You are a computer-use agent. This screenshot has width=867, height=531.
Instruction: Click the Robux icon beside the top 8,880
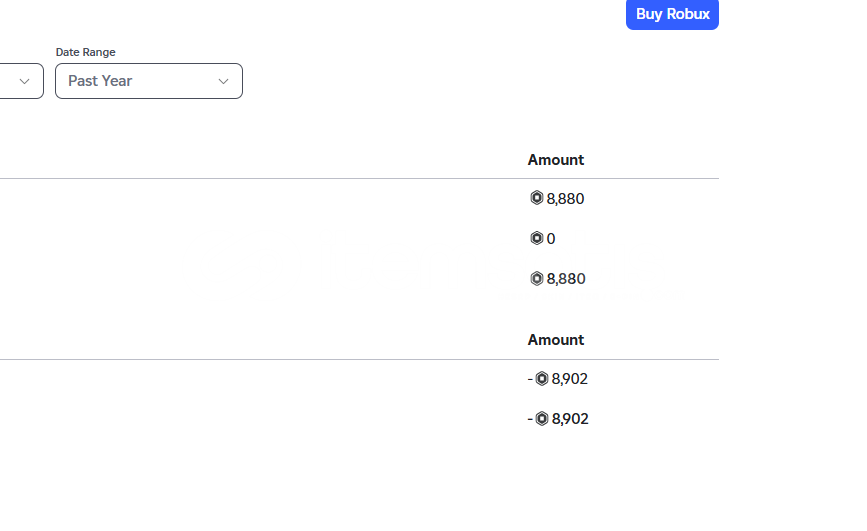(x=536, y=197)
